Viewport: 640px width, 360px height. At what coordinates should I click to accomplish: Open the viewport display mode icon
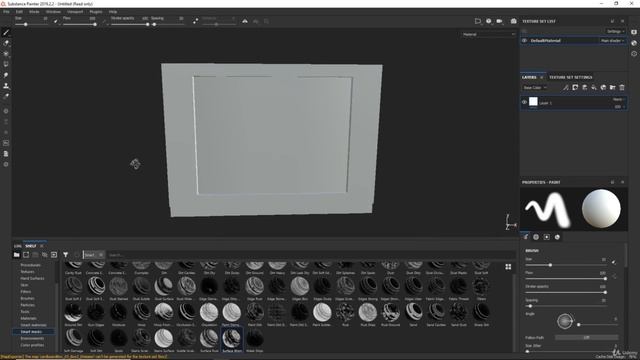[x=478, y=21]
